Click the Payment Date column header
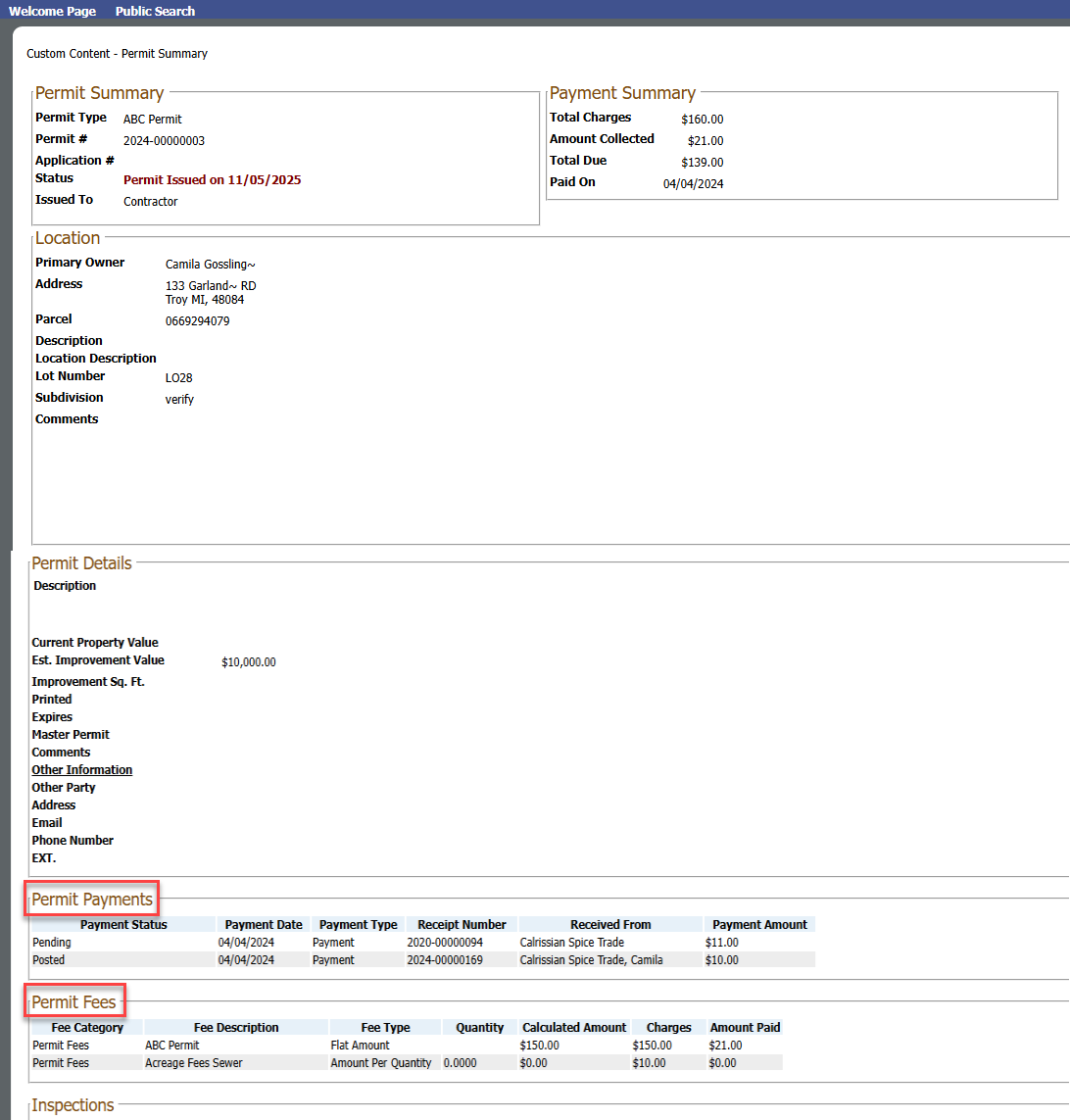Image resolution: width=1070 pixels, height=1120 pixels. pyautogui.click(x=264, y=924)
